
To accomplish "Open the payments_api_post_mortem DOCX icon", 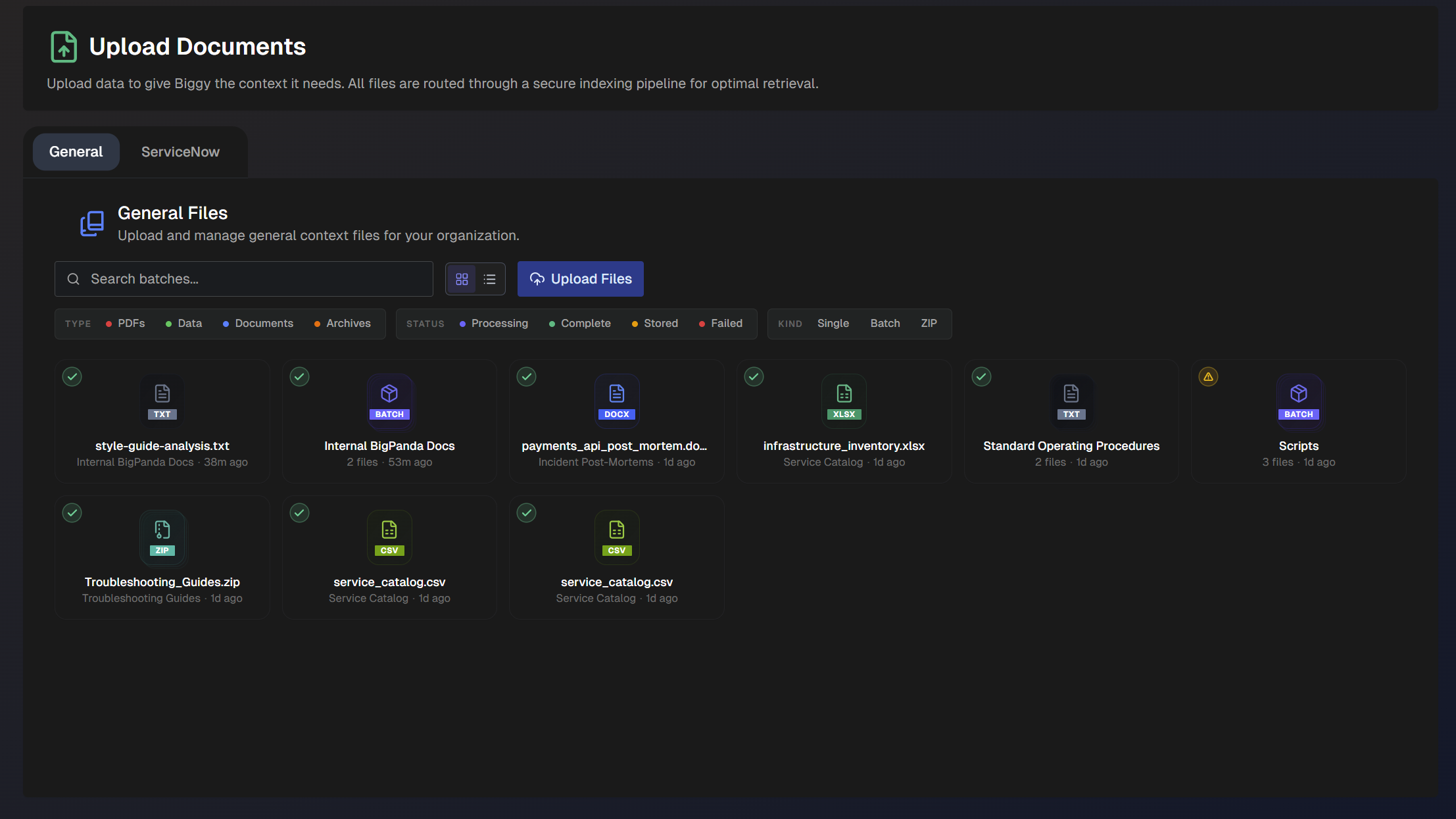I will (616, 399).
